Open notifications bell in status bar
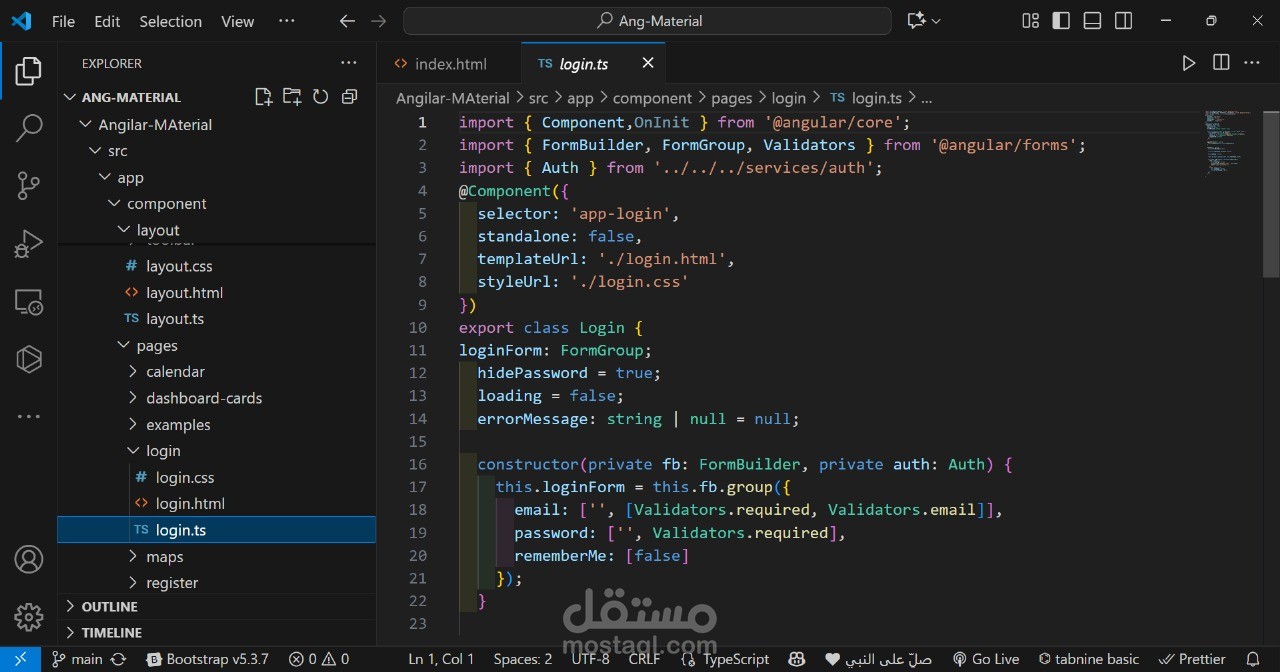 tap(1252, 659)
